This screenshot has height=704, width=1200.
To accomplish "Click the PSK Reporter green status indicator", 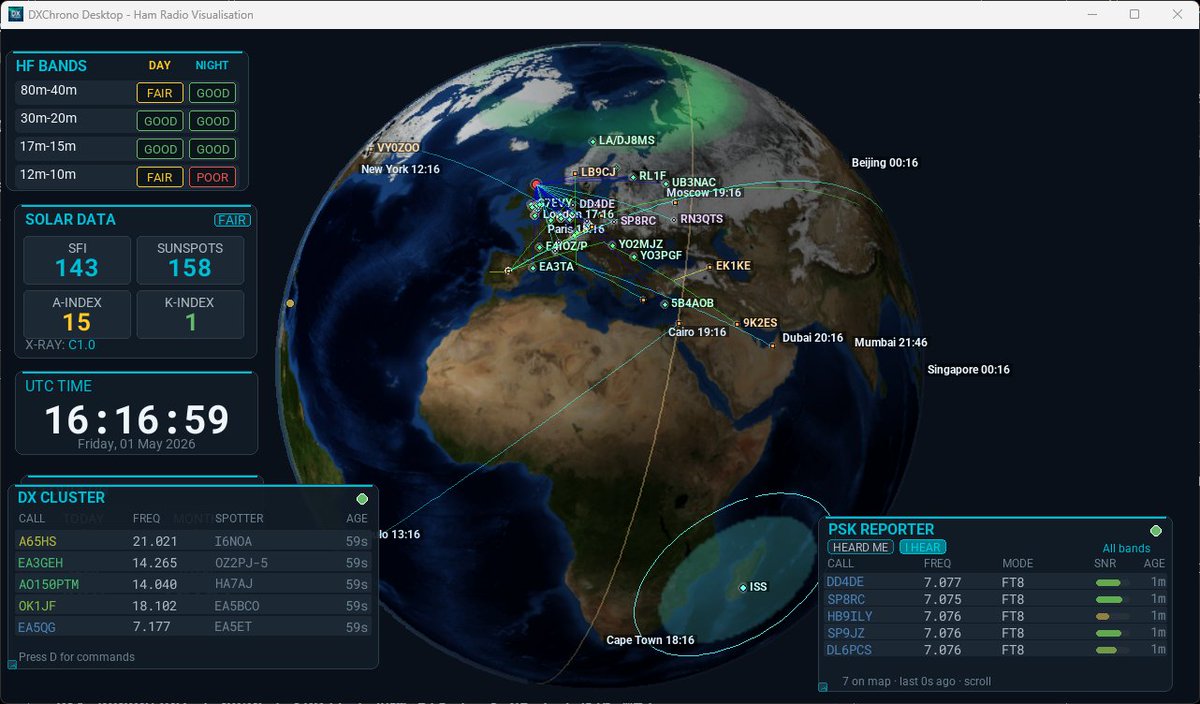I will click(1156, 531).
